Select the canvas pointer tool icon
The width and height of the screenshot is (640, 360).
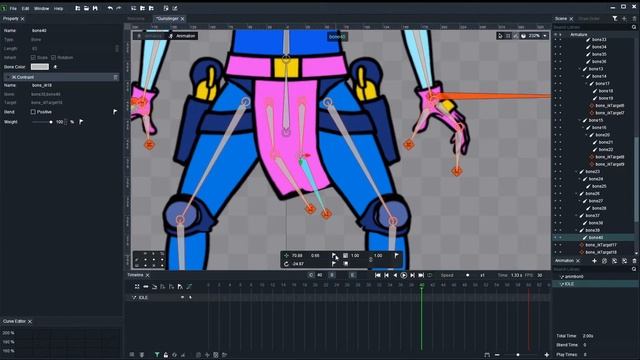click(500, 36)
